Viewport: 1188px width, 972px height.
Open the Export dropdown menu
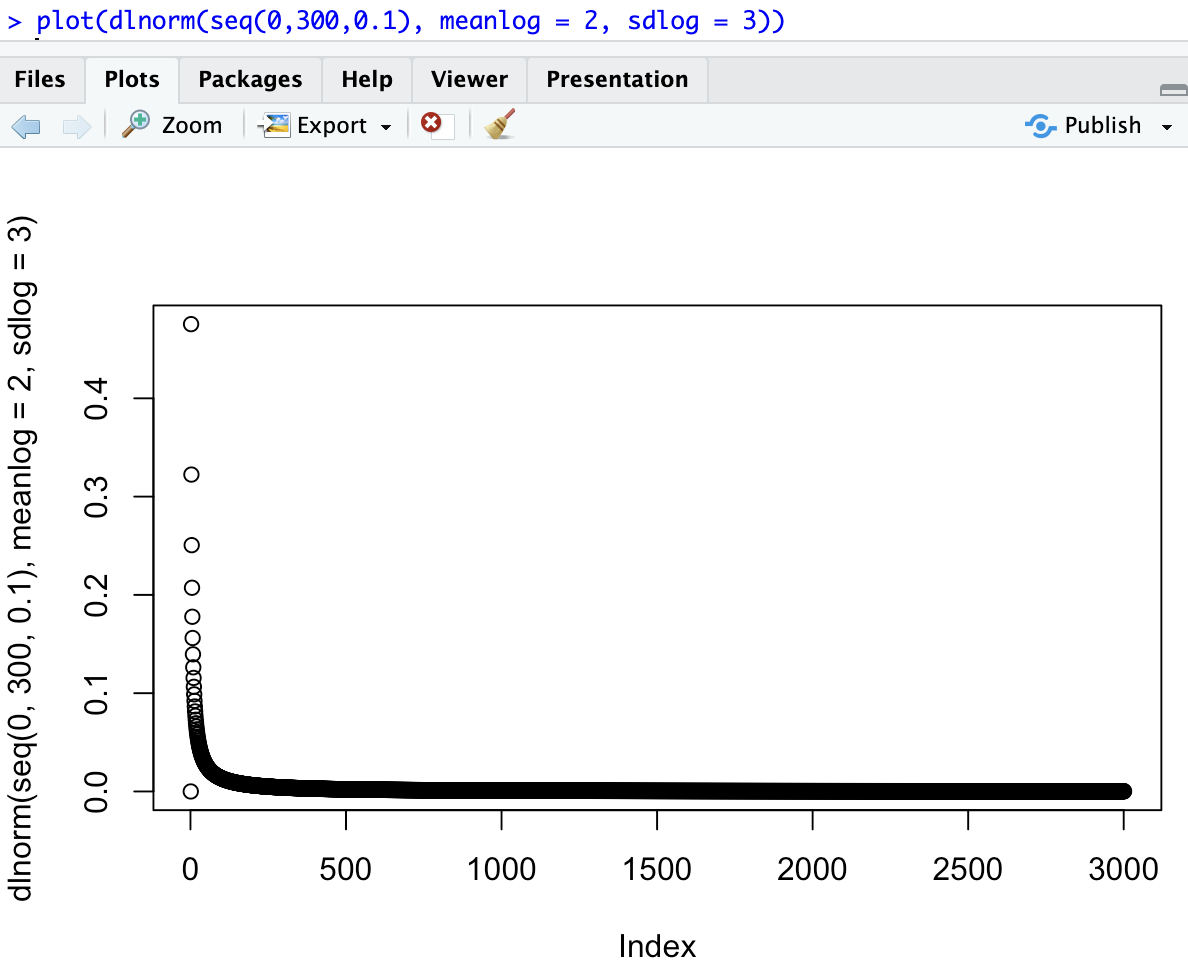click(327, 126)
